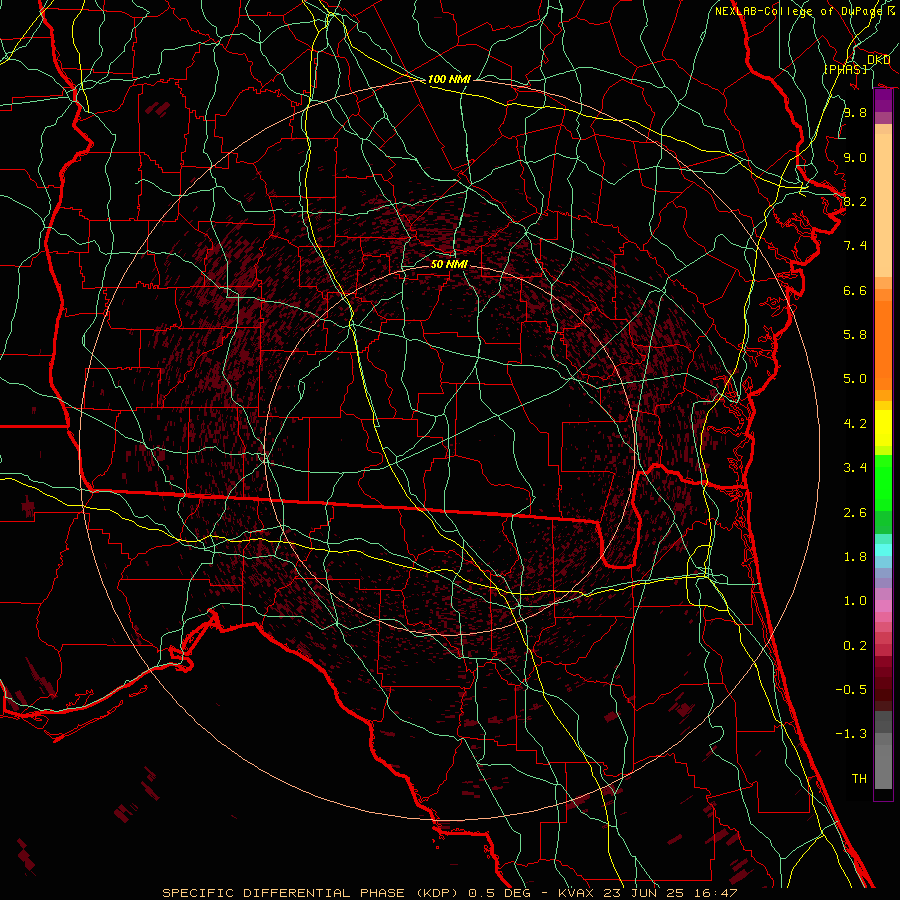Select the 1.8 value on color scale
The height and width of the screenshot is (900, 900).
pyautogui.click(x=855, y=557)
